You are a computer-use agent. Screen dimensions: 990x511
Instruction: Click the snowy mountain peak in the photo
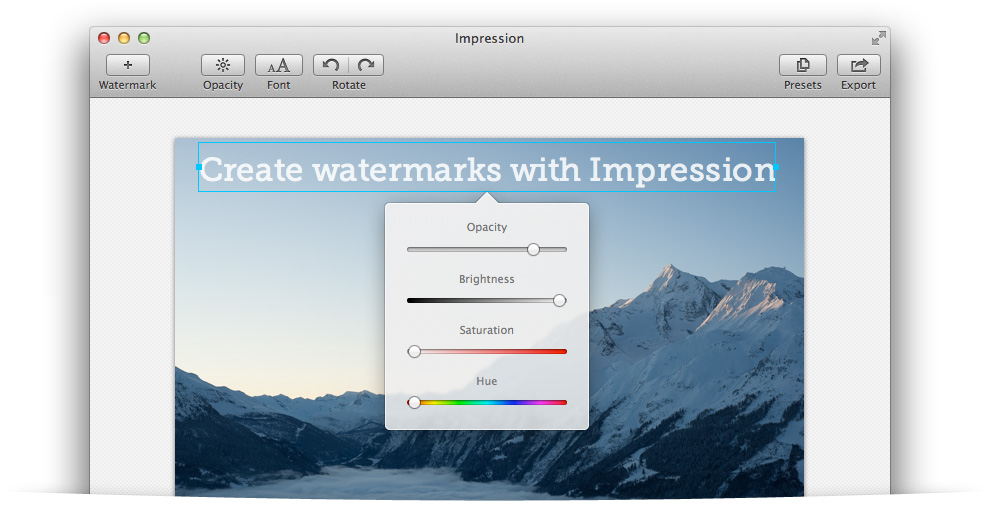(x=669, y=272)
